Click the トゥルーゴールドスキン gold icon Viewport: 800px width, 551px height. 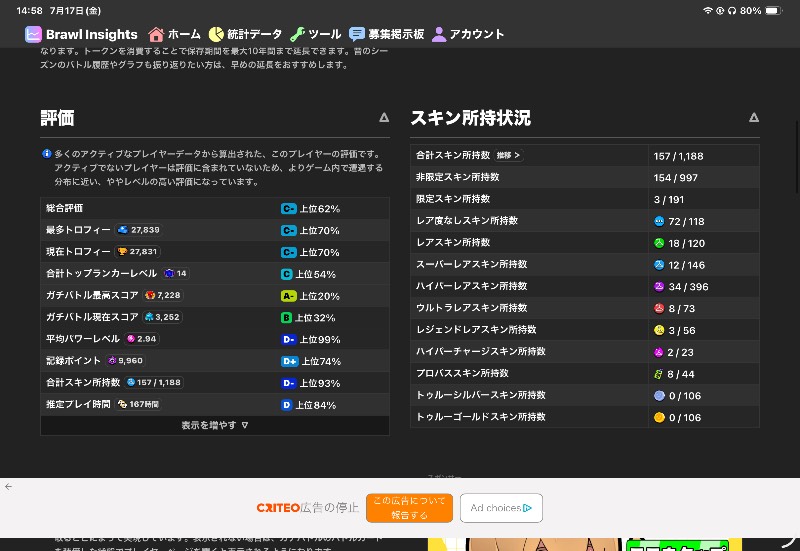[659, 417]
